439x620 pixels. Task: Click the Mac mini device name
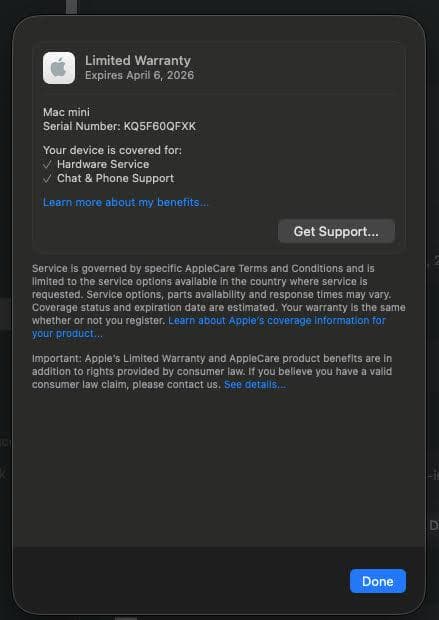point(66,112)
